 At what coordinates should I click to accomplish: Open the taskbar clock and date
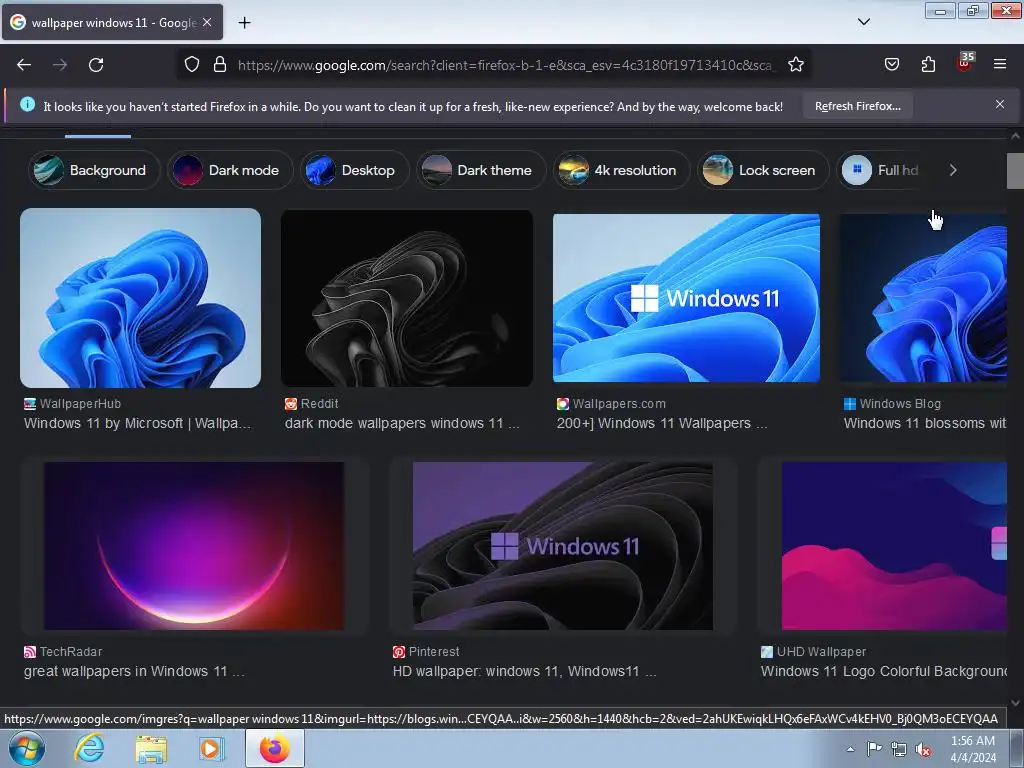click(973, 749)
